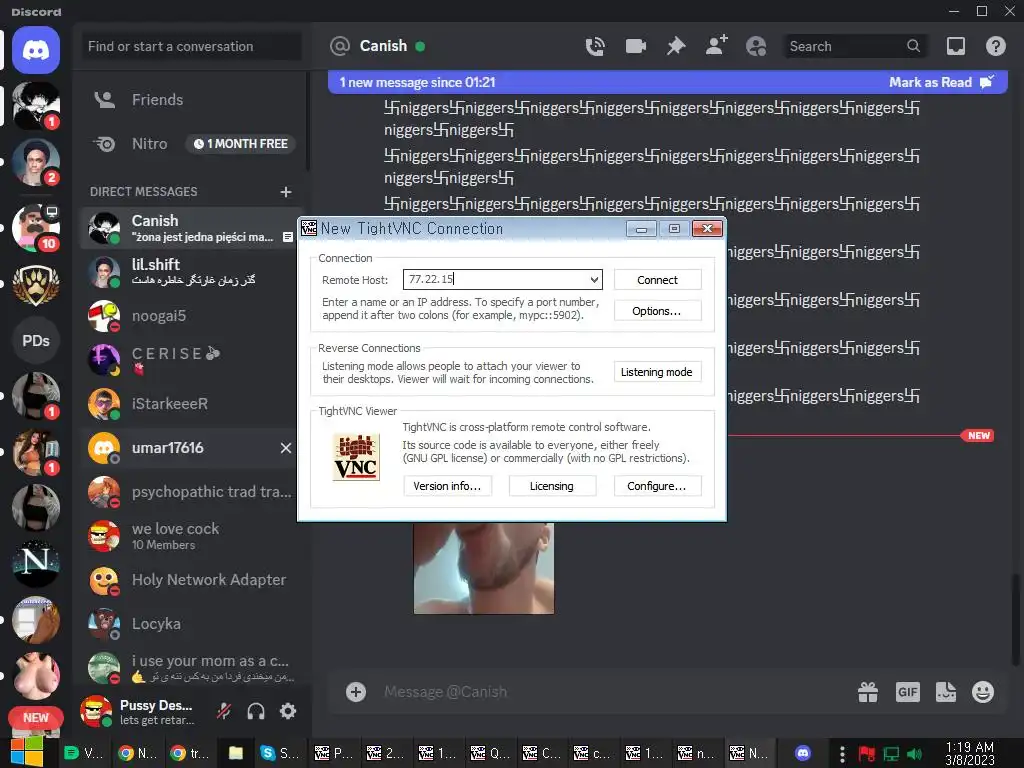Click the NEW unread mentions indicator in the server list
Viewport: 1024px width, 768px height.
(x=36, y=718)
